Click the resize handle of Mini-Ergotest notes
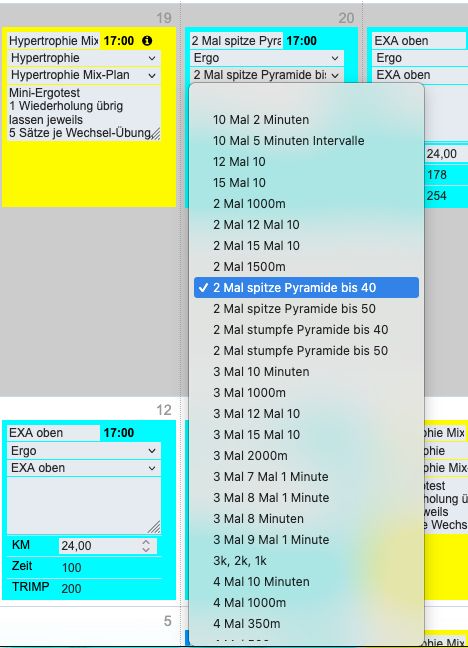The width and height of the screenshot is (468, 648). pyautogui.click(x=155, y=135)
